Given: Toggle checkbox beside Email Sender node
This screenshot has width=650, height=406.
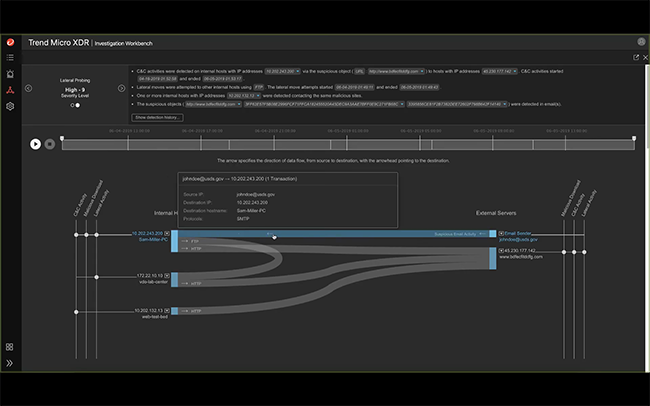Looking at the screenshot, I should click(501, 233).
